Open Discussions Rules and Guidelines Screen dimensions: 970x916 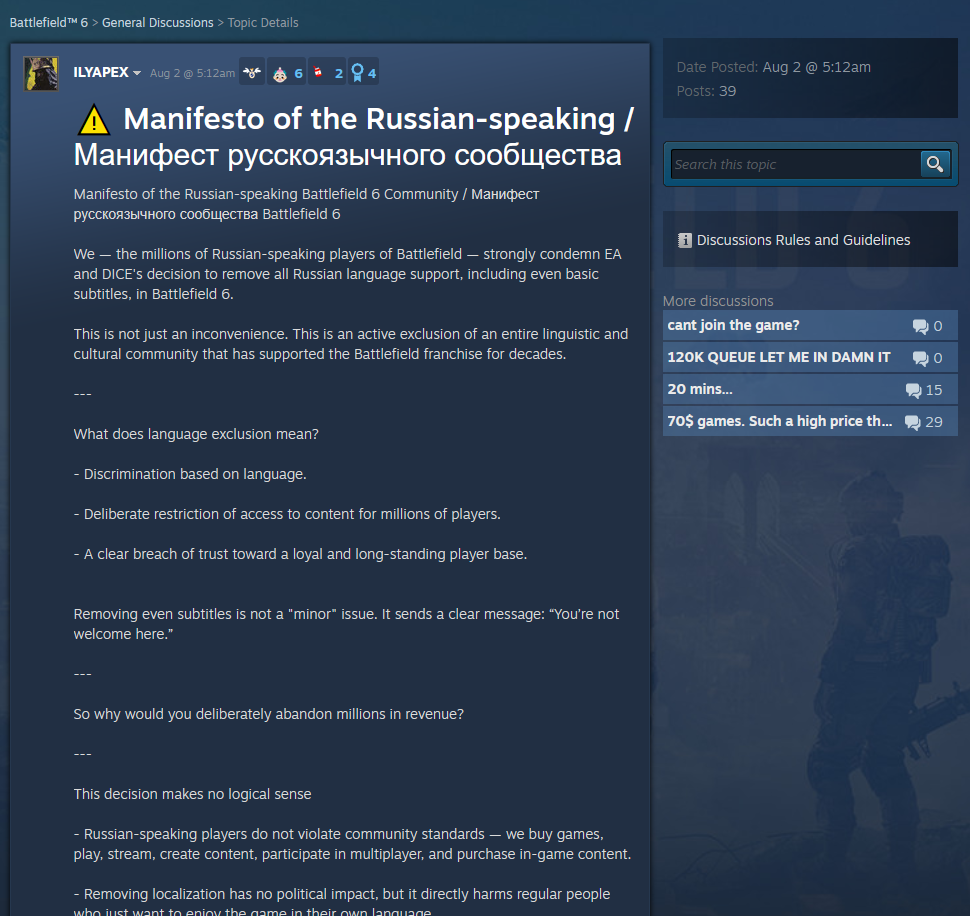click(x=803, y=240)
